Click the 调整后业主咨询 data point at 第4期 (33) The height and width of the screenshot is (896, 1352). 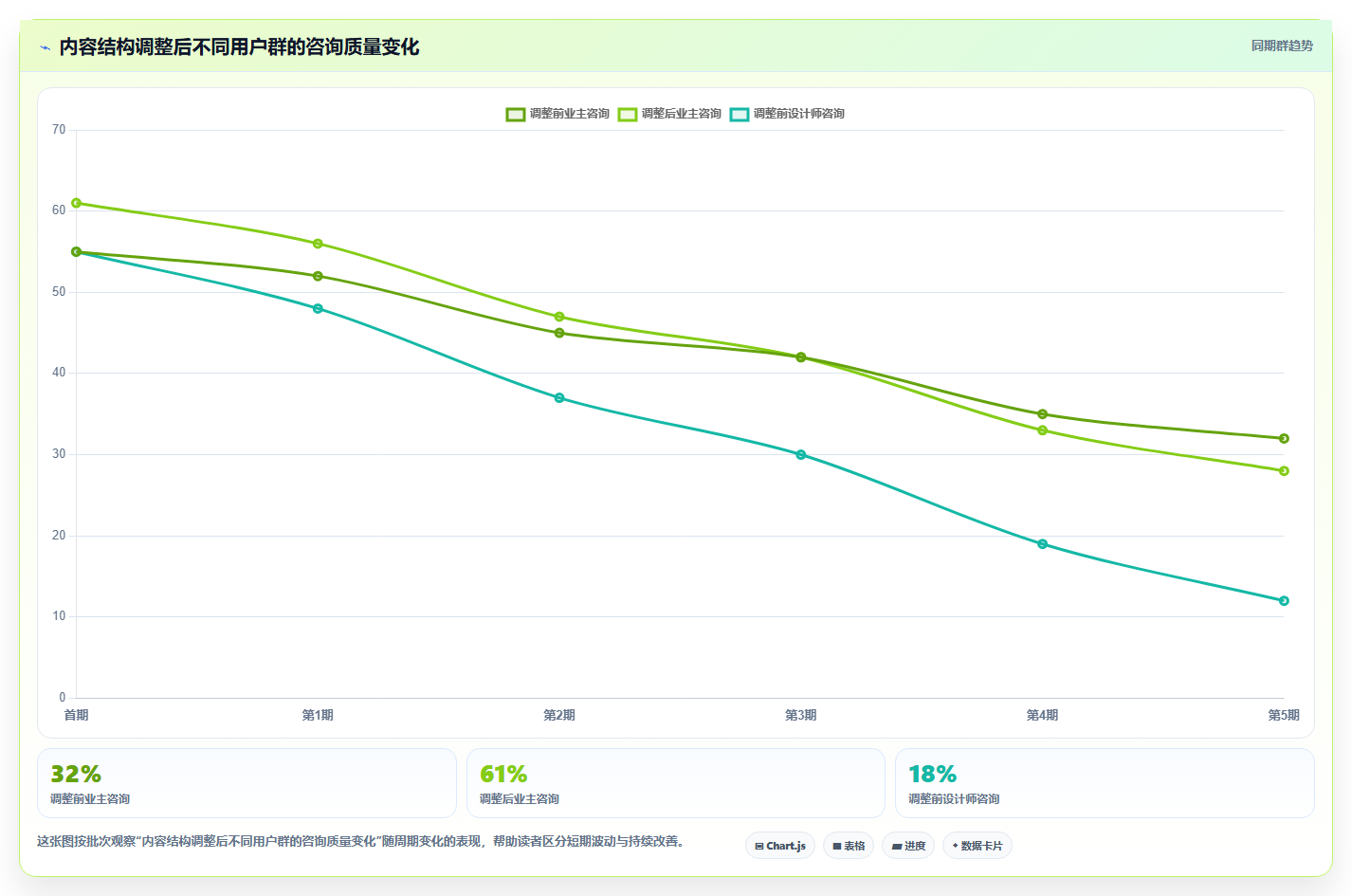click(x=1043, y=430)
